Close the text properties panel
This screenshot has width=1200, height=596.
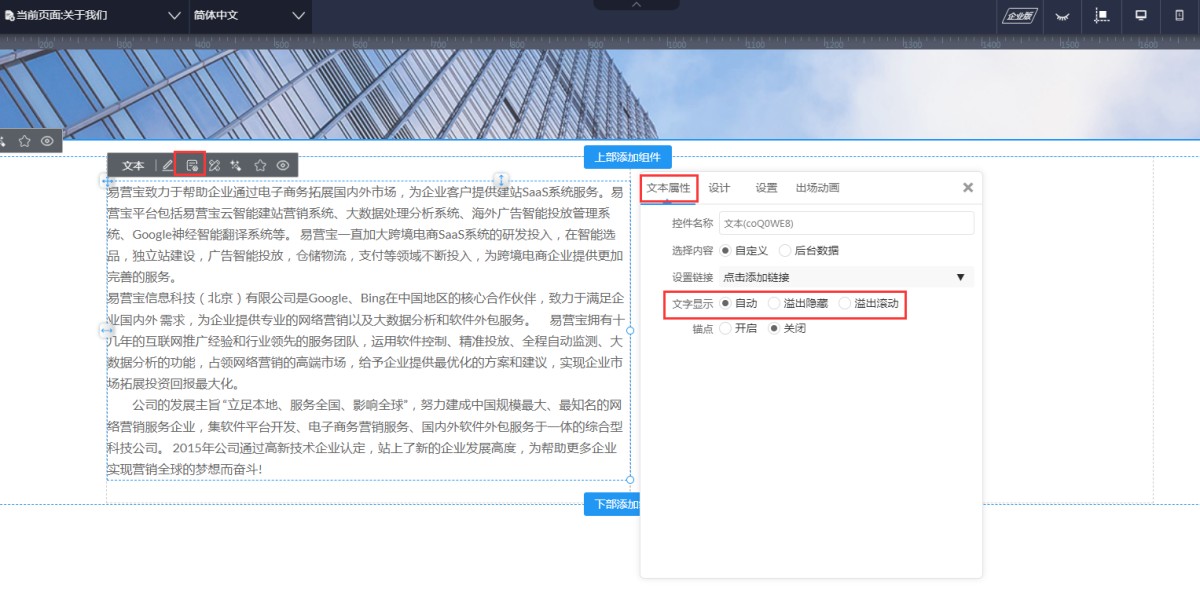point(968,187)
